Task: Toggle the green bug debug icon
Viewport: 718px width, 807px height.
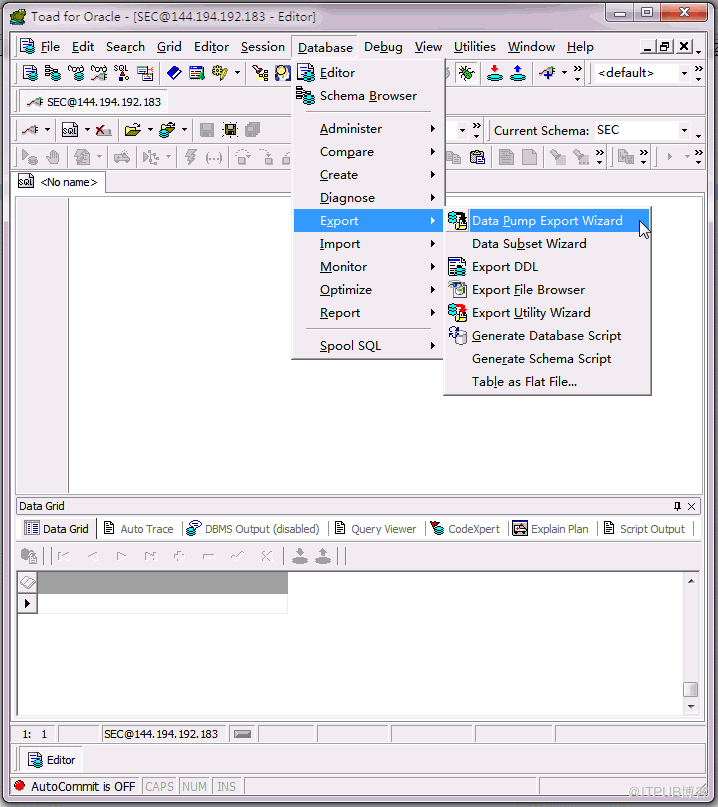Action: (467, 73)
